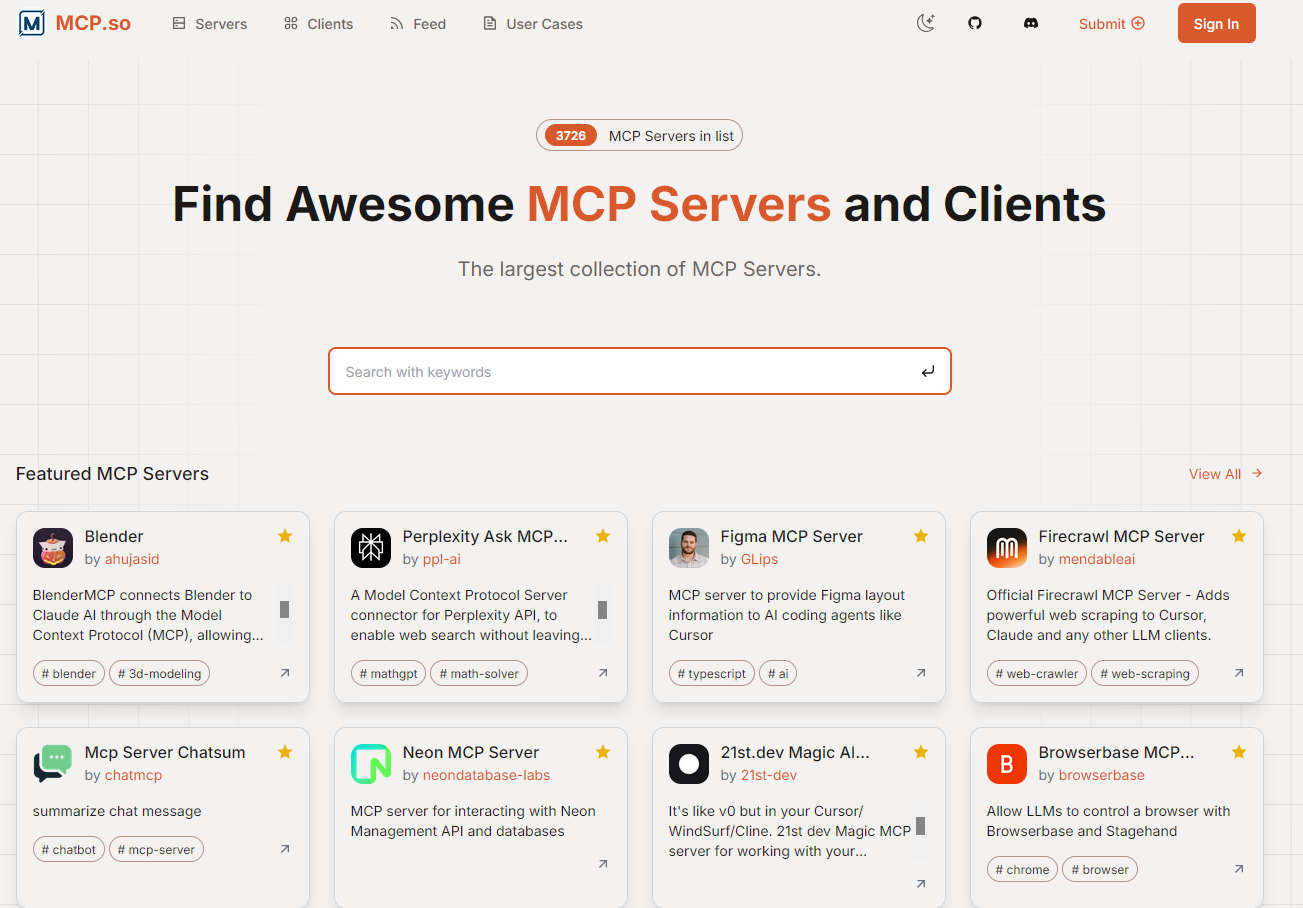Image resolution: width=1303 pixels, height=908 pixels.
Task: Open author link 21st-dev
Action: click(x=768, y=775)
